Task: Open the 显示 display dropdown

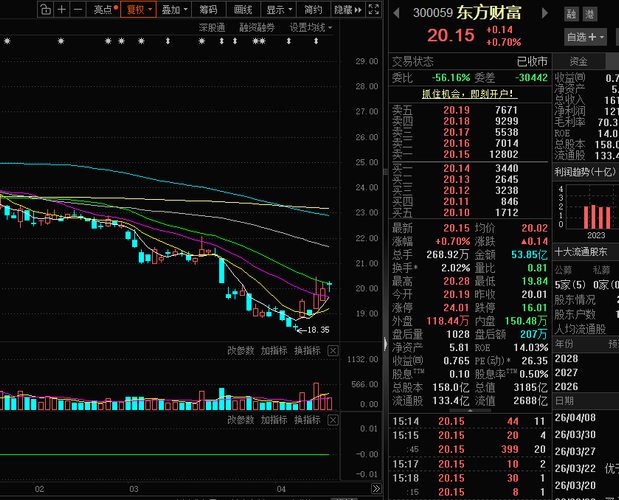Action: pyautogui.click(x=279, y=9)
